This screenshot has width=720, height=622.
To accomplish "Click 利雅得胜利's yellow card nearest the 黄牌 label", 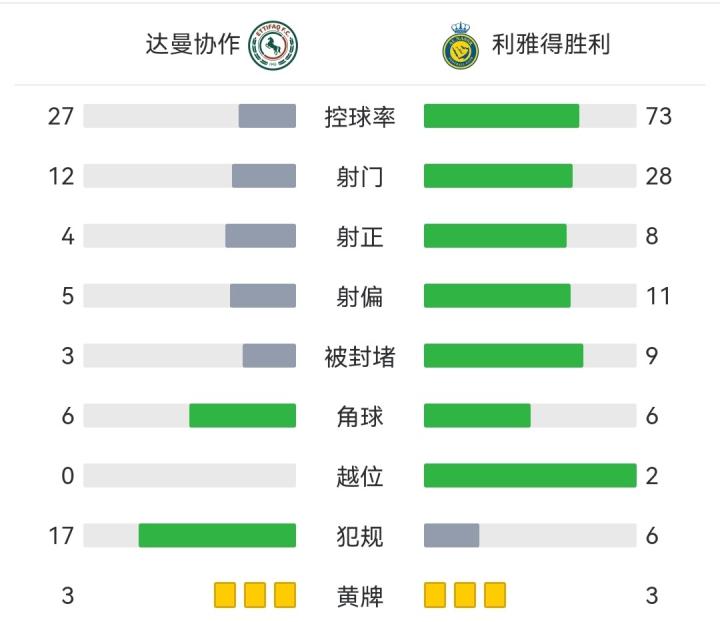I will [x=435, y=596].
